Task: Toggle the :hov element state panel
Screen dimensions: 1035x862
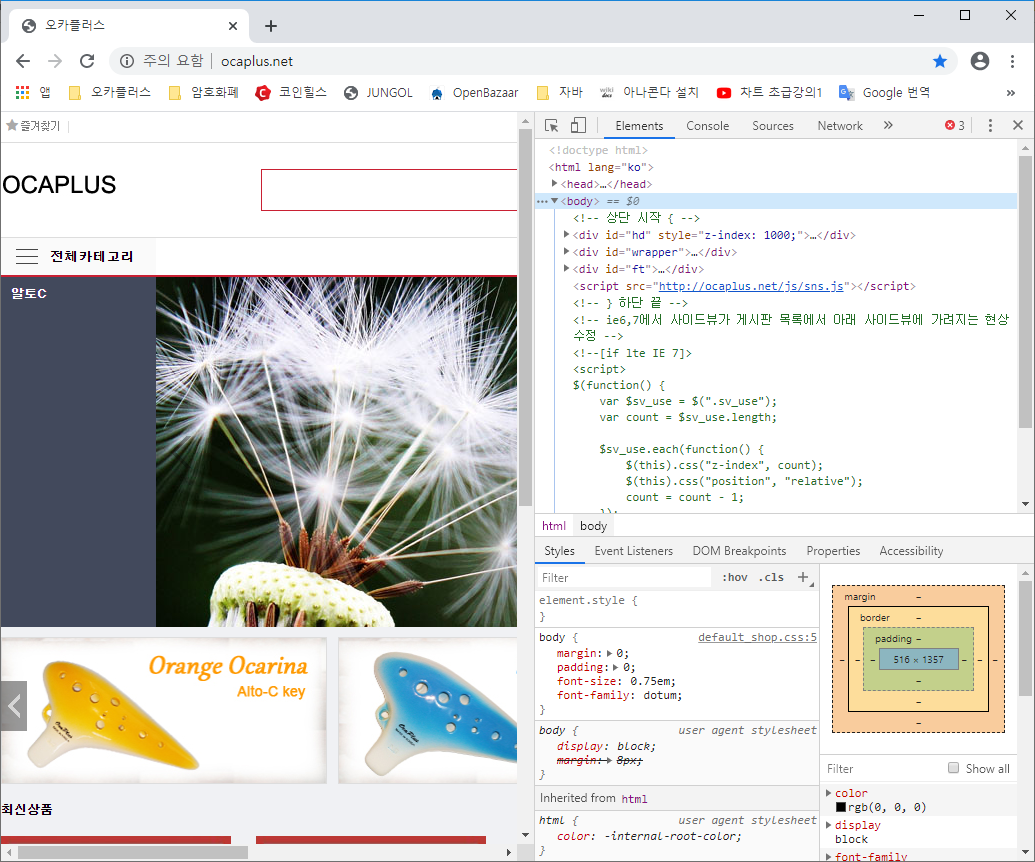Action: pos(734,578)
